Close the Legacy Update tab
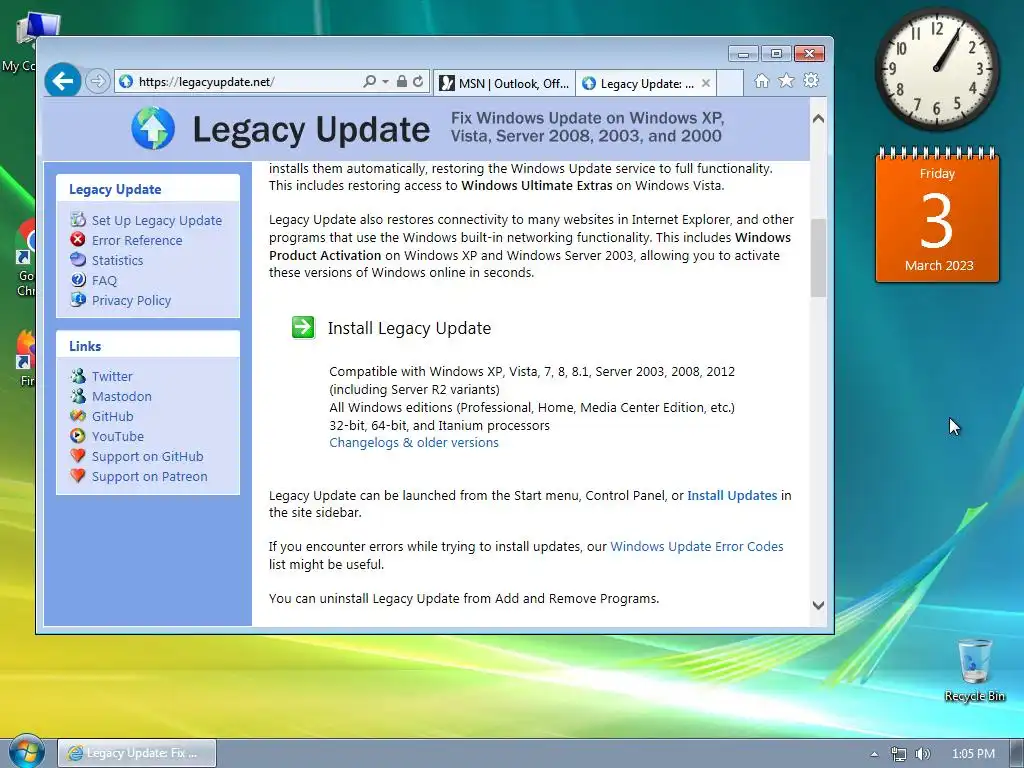 point(706,83)
